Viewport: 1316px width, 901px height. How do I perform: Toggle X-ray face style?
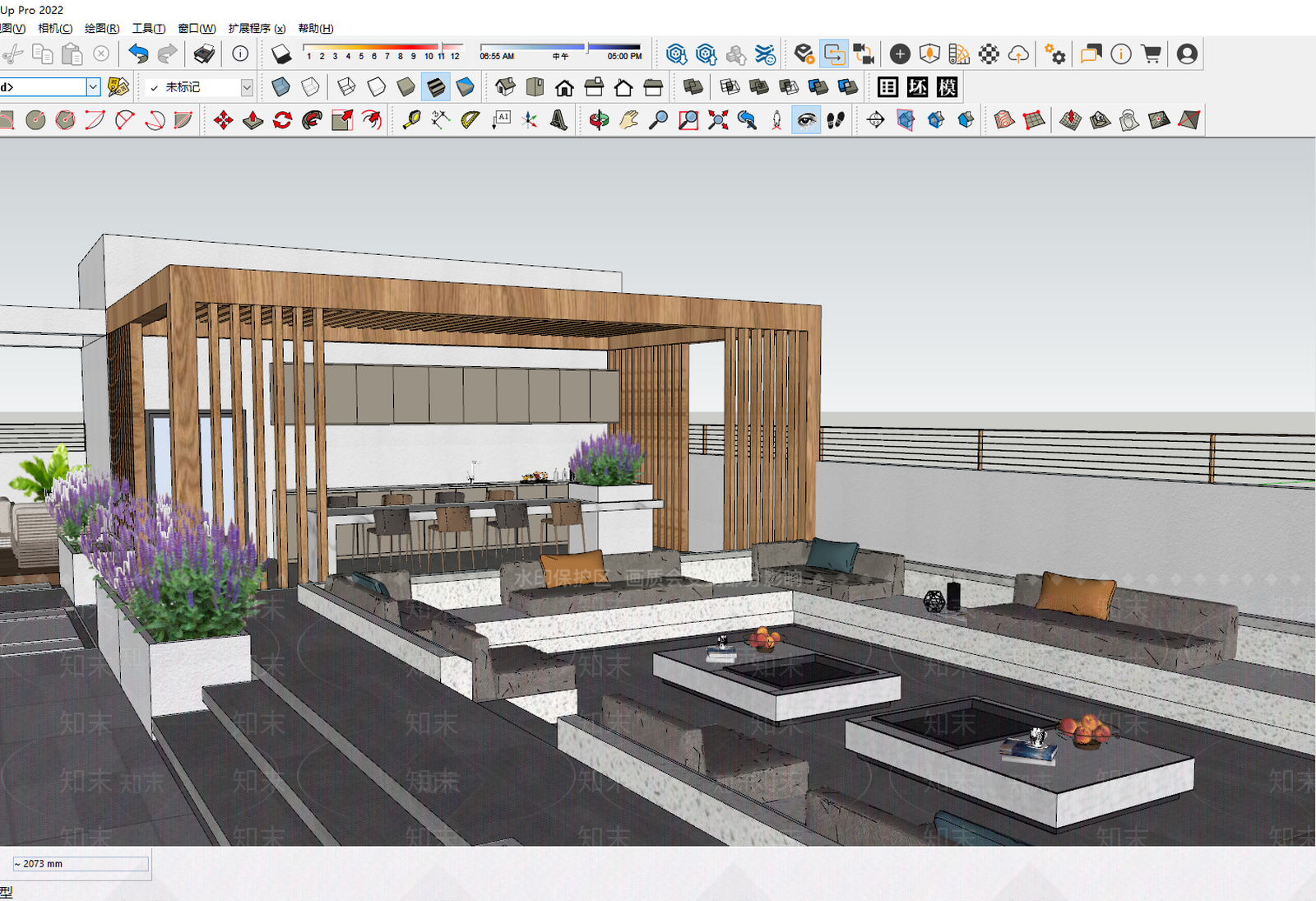(280, 86)
